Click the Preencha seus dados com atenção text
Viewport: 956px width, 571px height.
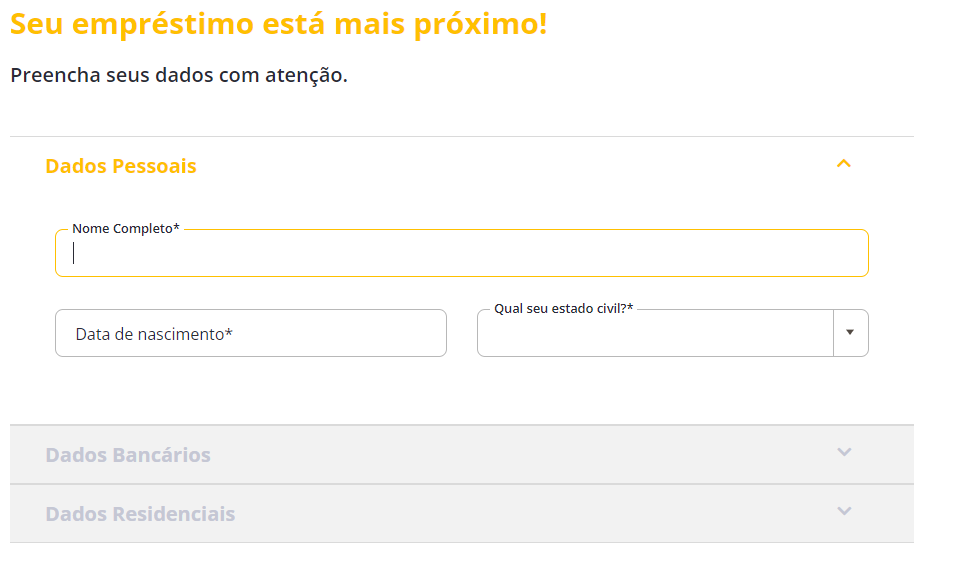click(x=179, y=75)
